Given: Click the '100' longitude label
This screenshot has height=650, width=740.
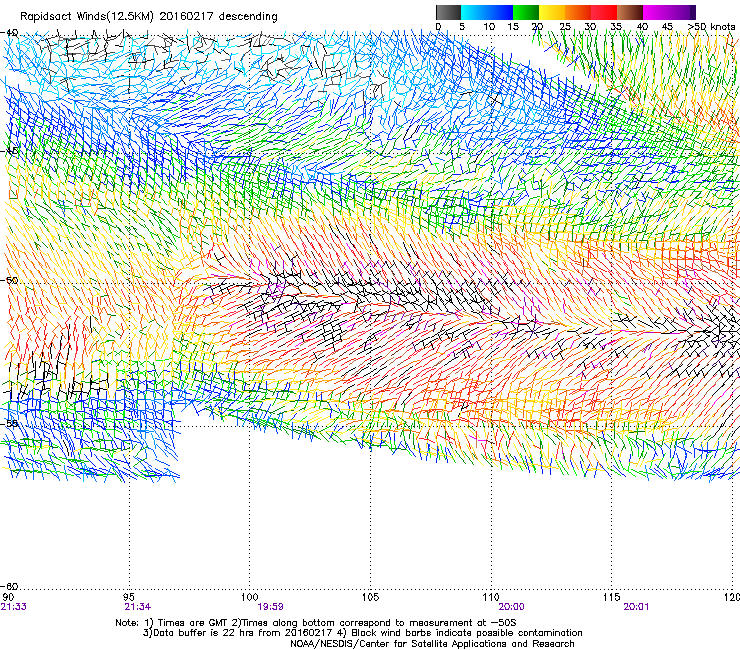Looking at the screenshot, I should 250,598.
